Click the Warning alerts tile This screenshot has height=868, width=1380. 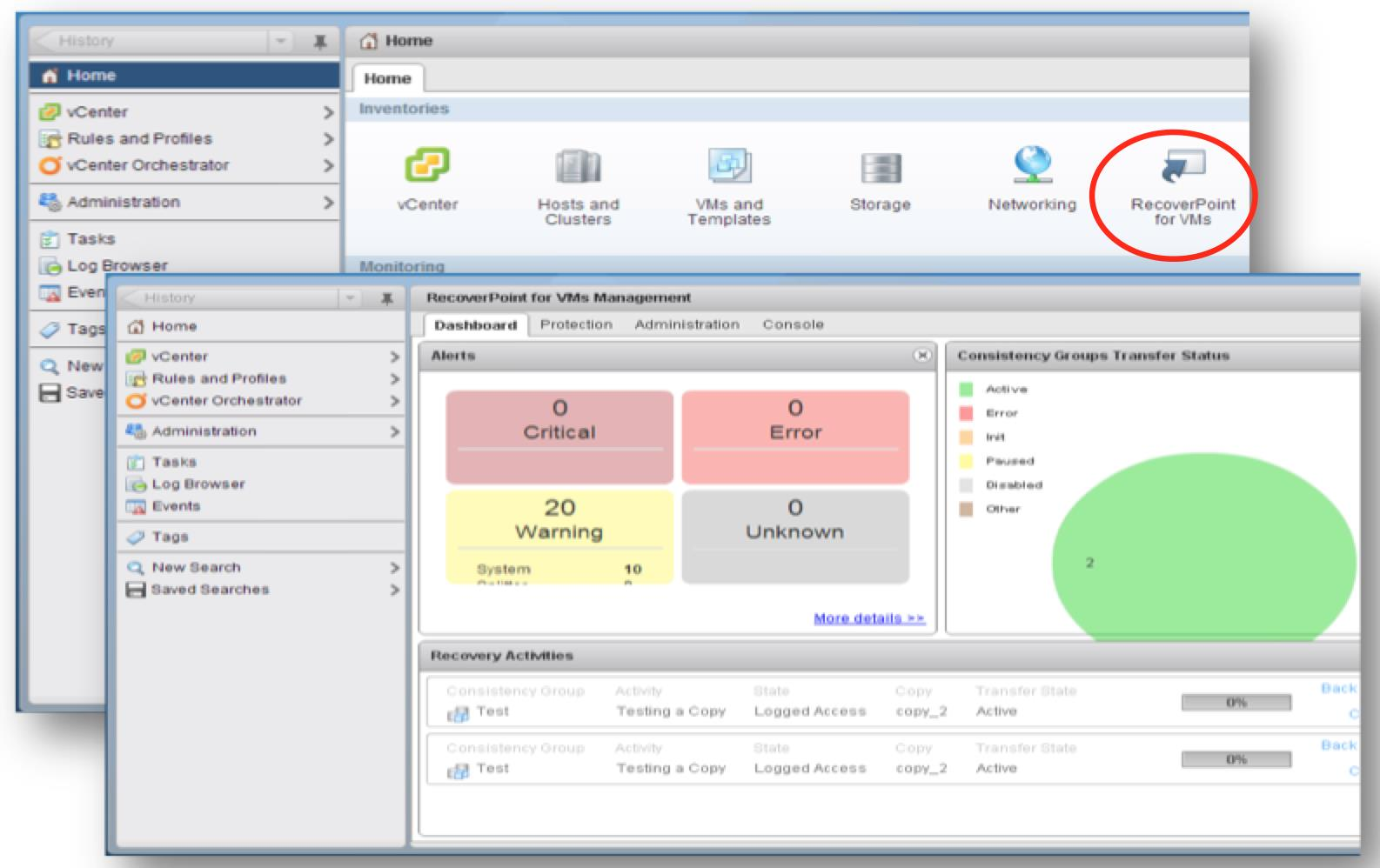coord(559,537)
